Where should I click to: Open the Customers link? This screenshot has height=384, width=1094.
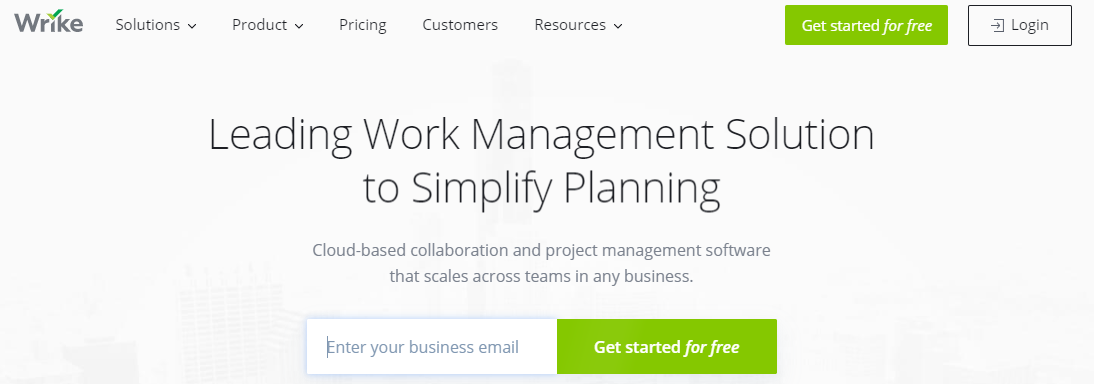tap(460, 25)
